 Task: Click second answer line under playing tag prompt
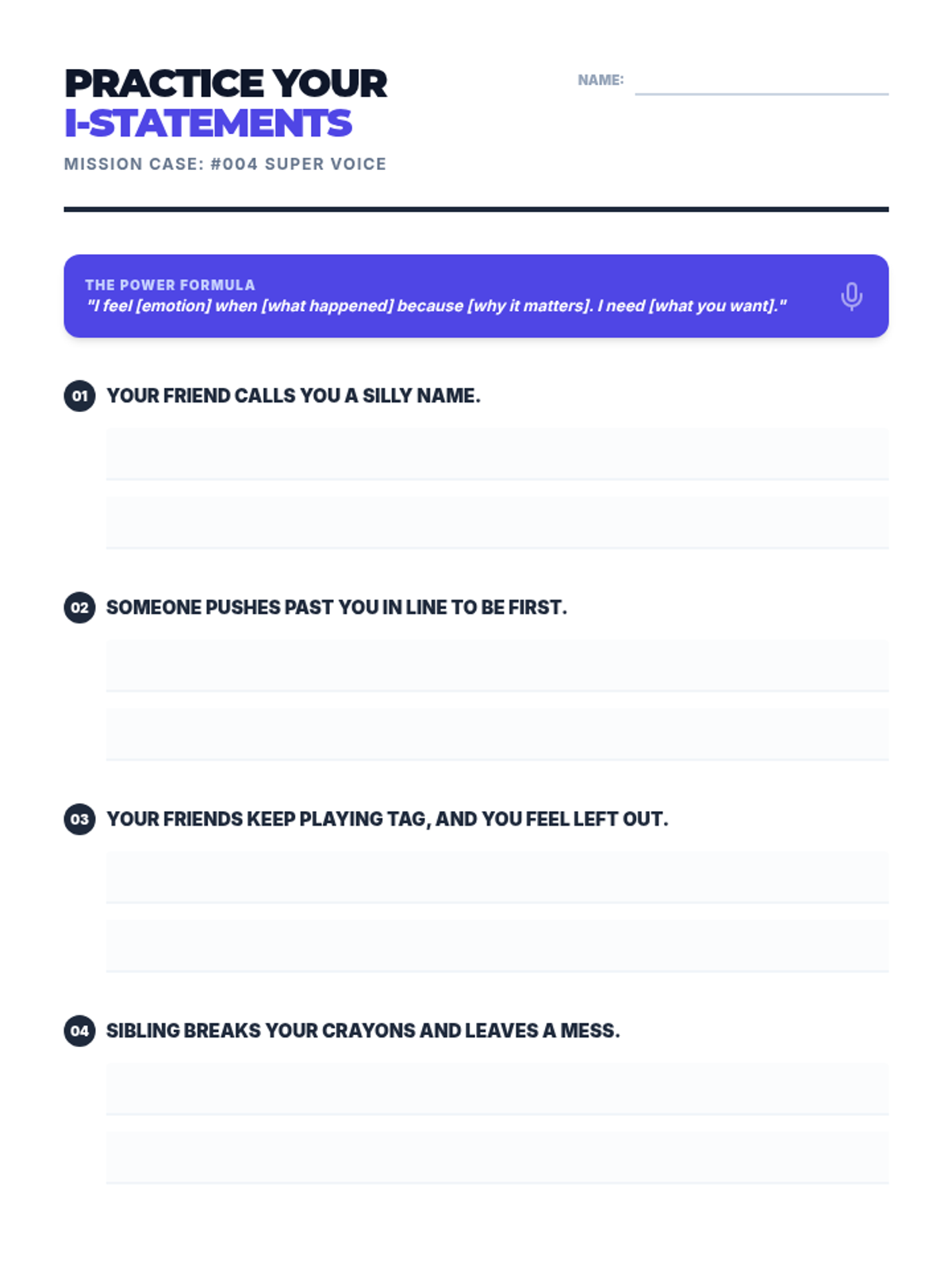pos(497,947)
